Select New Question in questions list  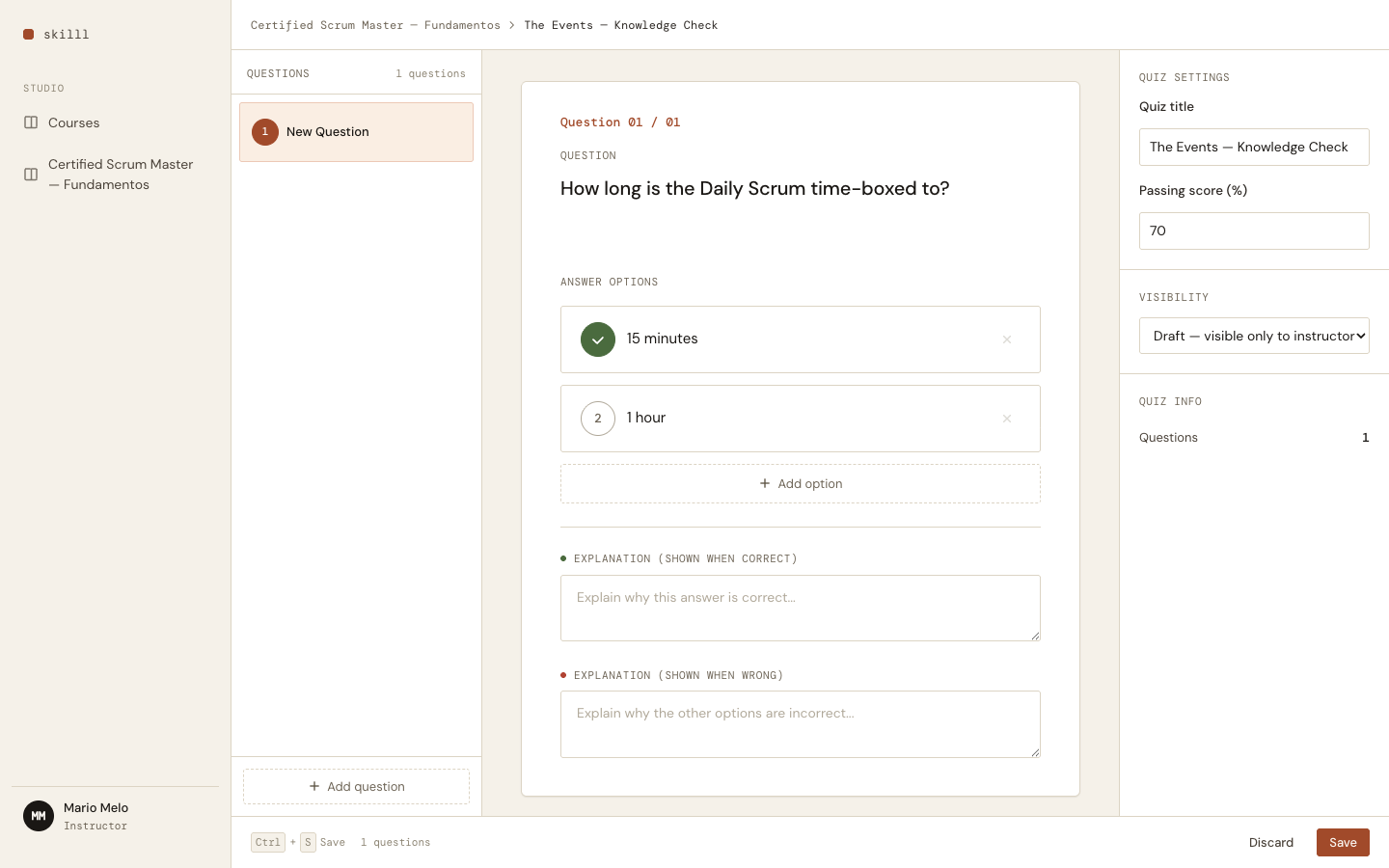(356, 132)
